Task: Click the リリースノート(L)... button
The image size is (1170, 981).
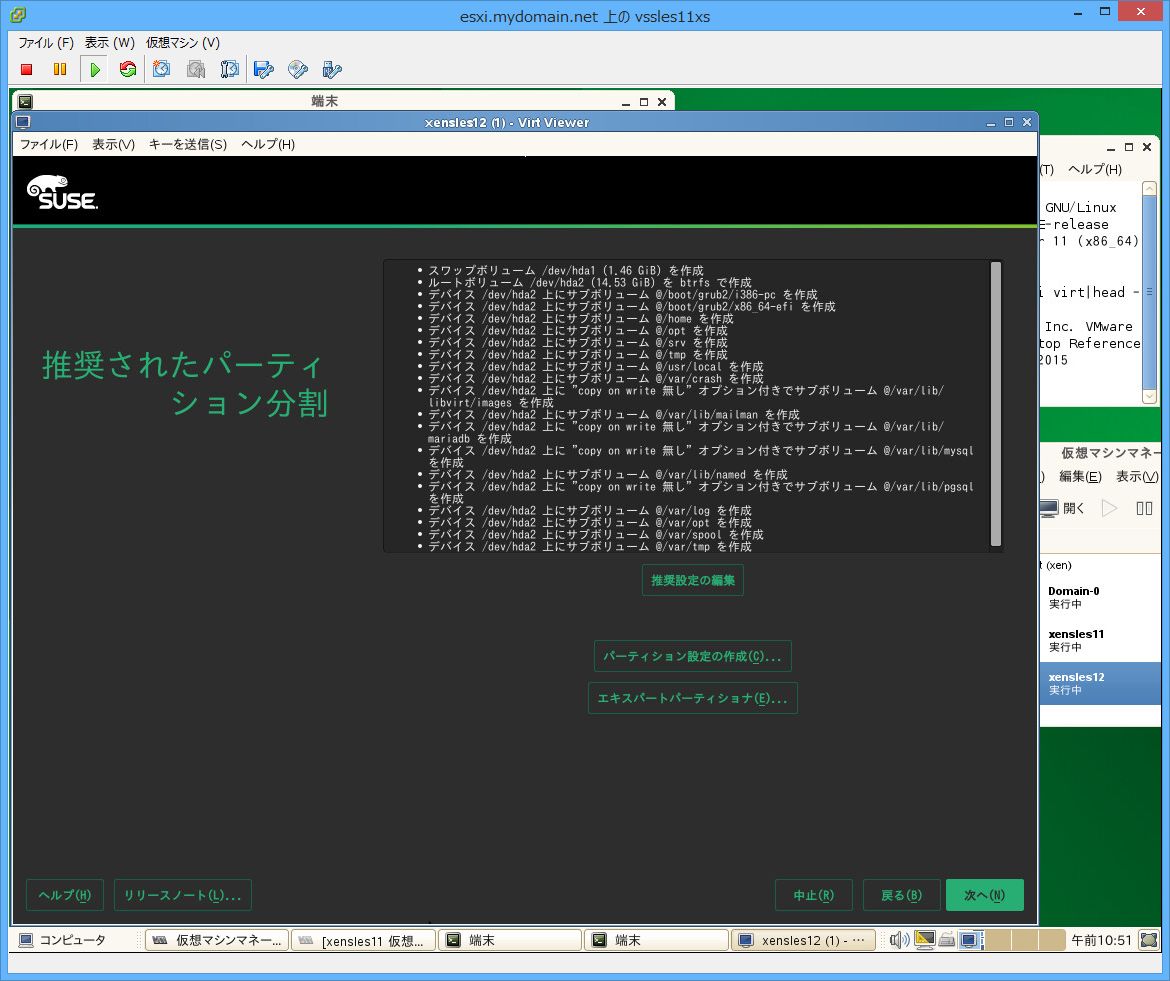Action: (x=183, y=895)
